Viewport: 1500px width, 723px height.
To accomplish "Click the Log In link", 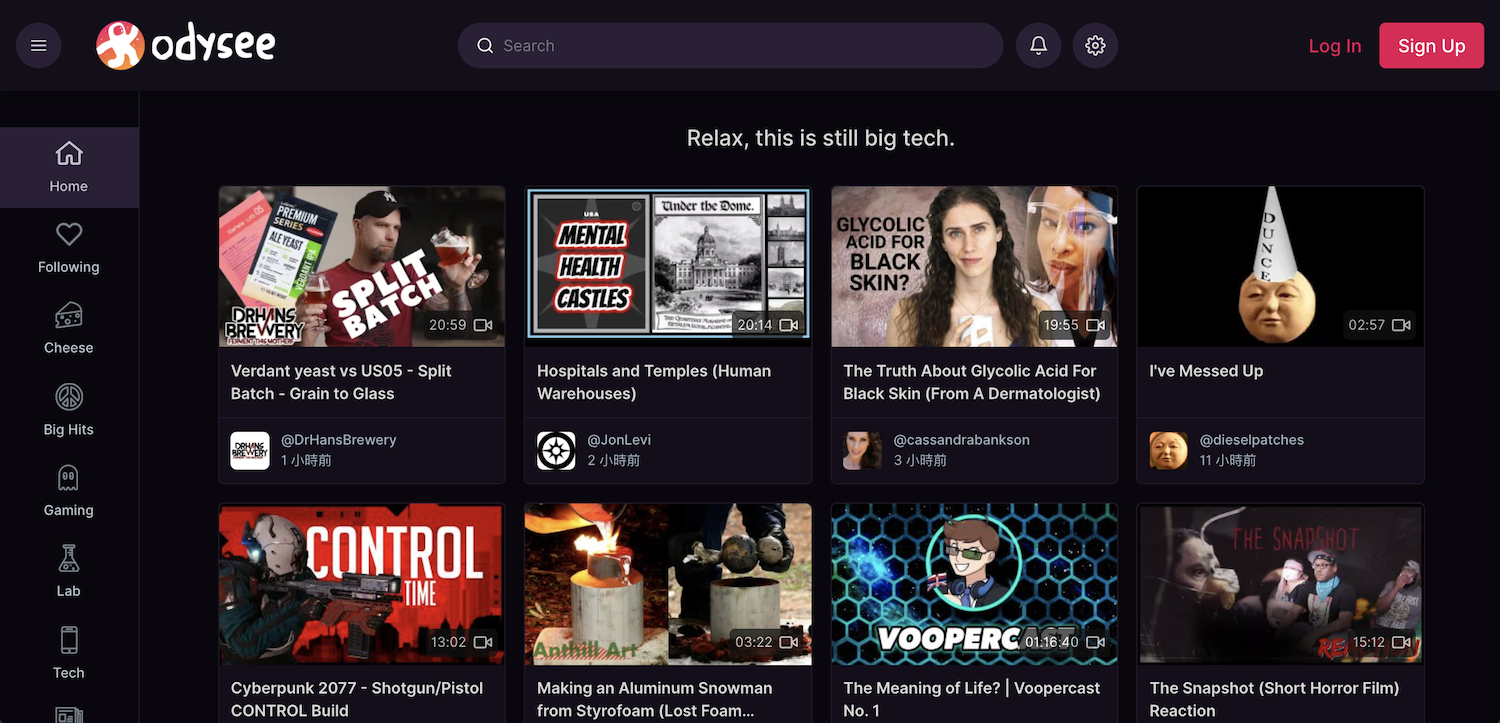I will 1335,46.
